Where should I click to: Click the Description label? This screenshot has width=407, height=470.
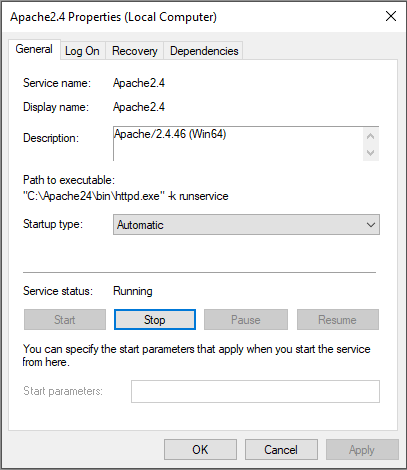click(x=51, y=138)
